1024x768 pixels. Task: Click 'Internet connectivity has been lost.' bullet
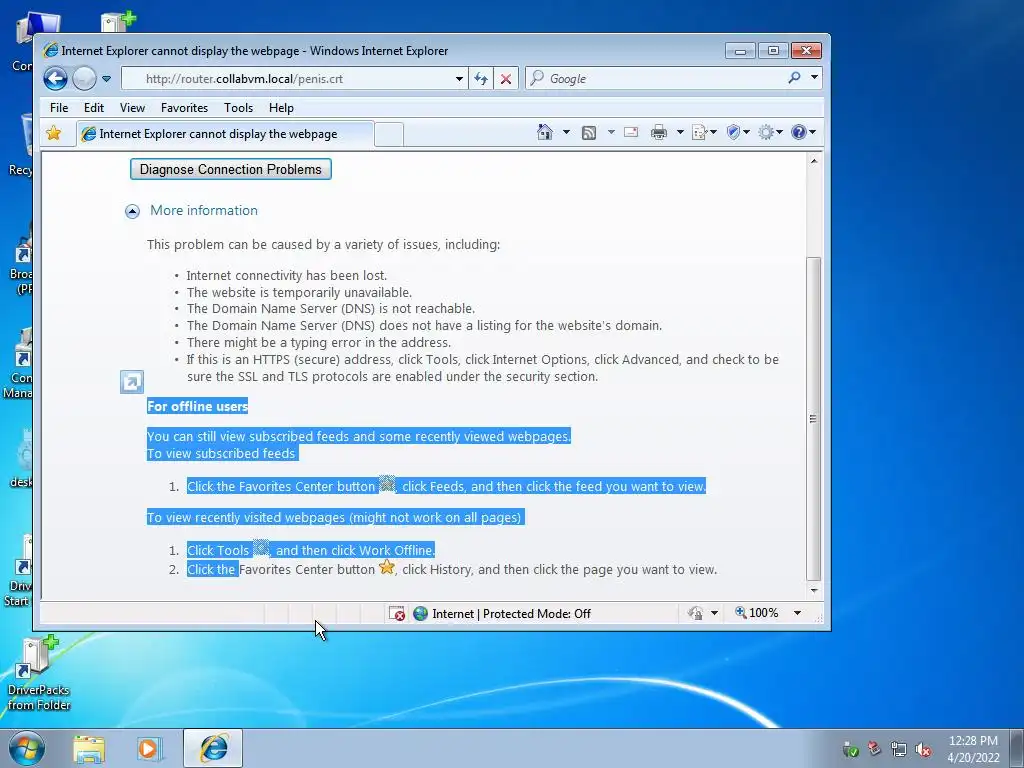click(287, 276)
